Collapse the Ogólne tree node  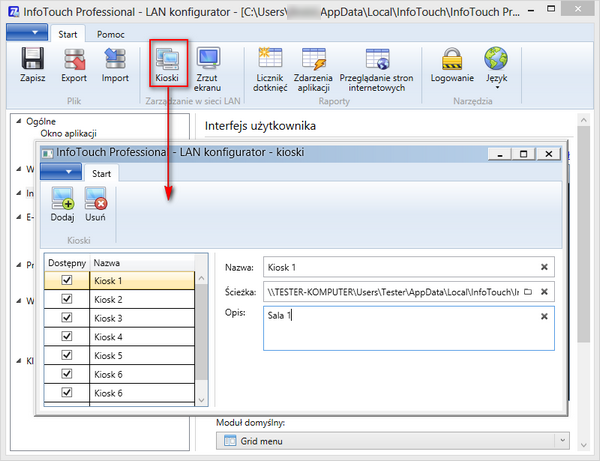tap(18, 121)
